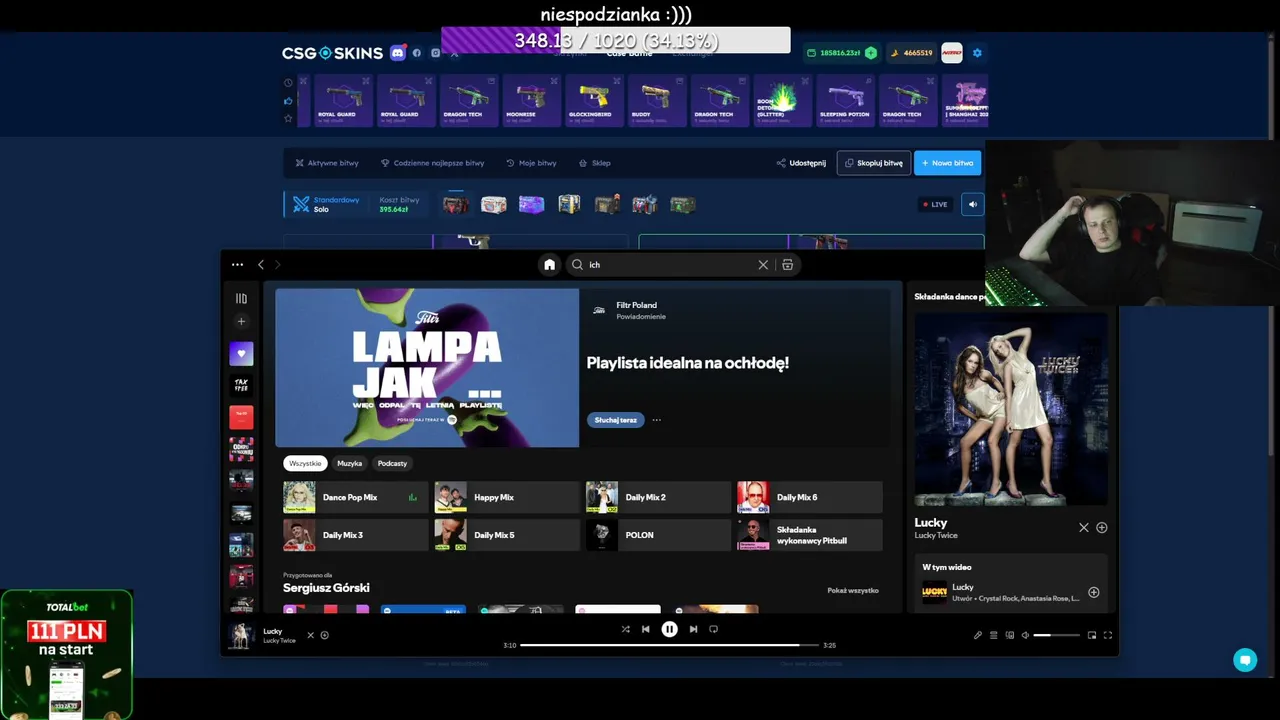
Task: Select the Wszystkie filter chip
Action: pos(305,463)
